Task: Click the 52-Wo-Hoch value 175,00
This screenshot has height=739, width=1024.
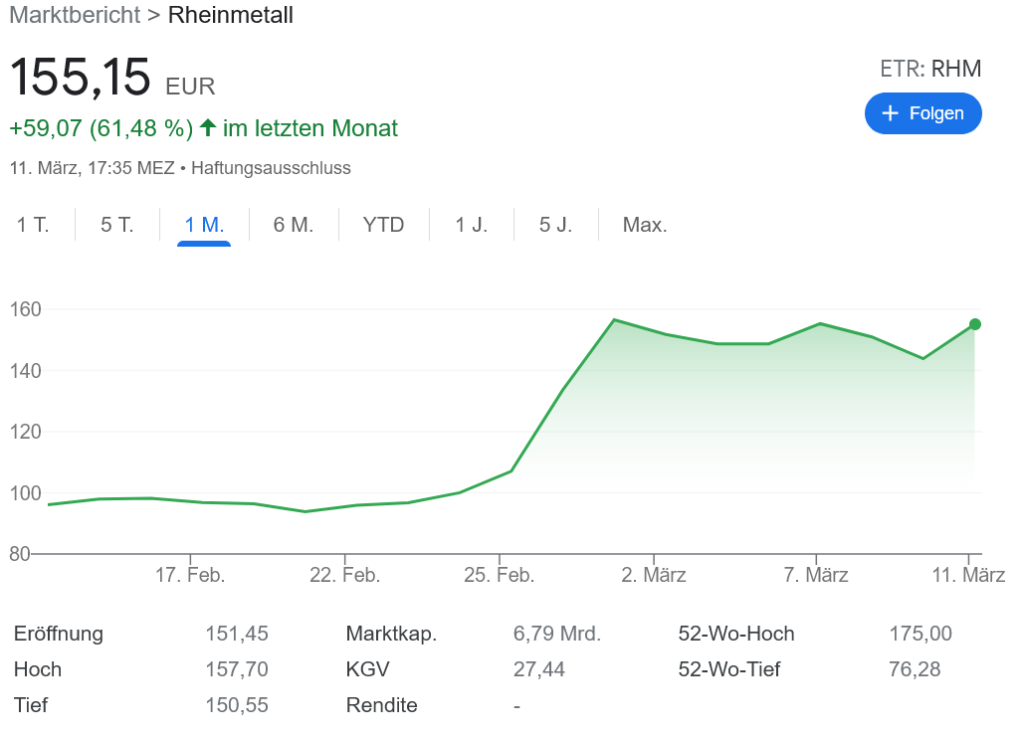Action: pyautogui.click(x=920, y=634)
